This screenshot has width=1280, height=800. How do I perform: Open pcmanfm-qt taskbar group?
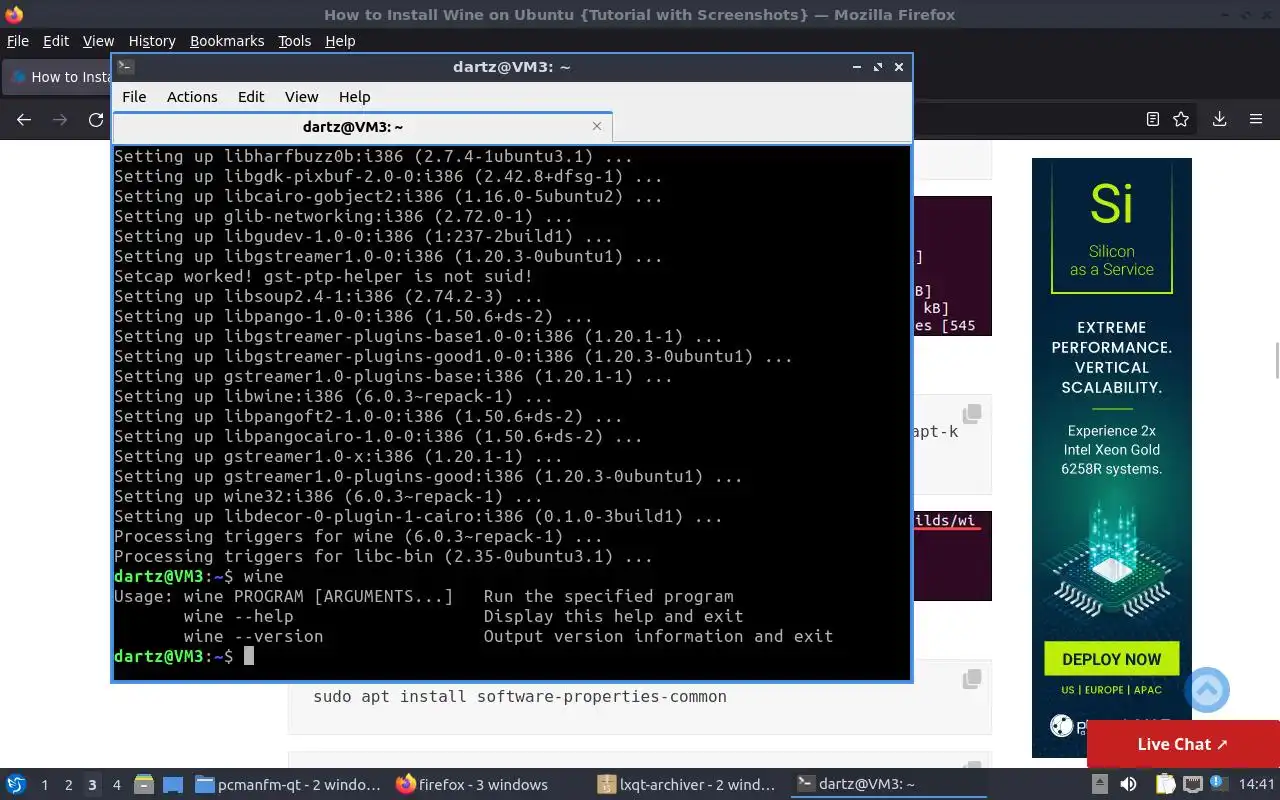click(x=288, y=785)
